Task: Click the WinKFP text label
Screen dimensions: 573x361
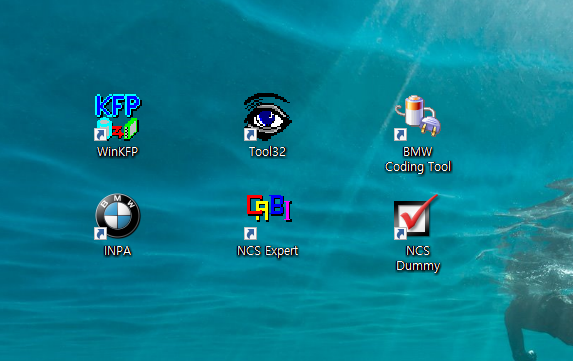Action: [117, 152]
